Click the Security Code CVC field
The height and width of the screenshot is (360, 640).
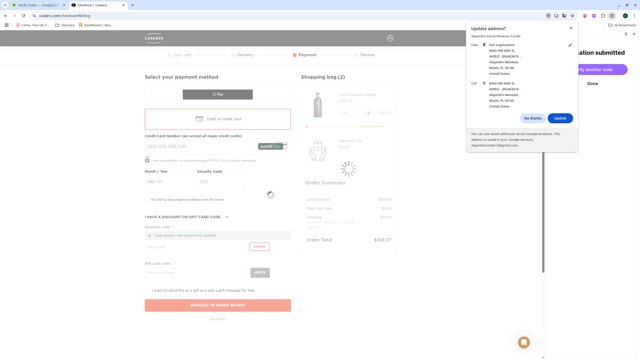(221, 182)
